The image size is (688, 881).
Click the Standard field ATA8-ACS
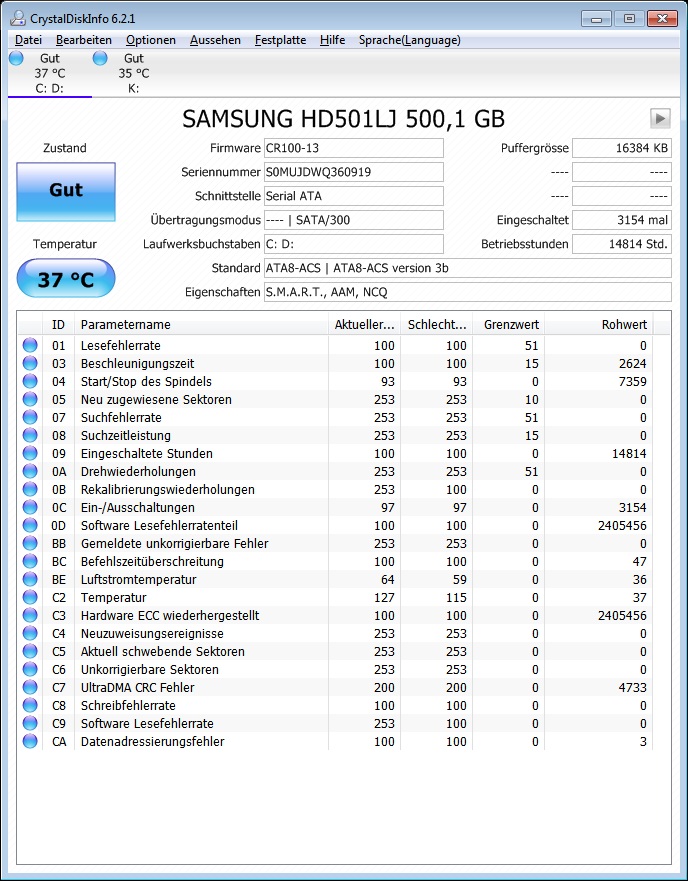pos(468,268)
